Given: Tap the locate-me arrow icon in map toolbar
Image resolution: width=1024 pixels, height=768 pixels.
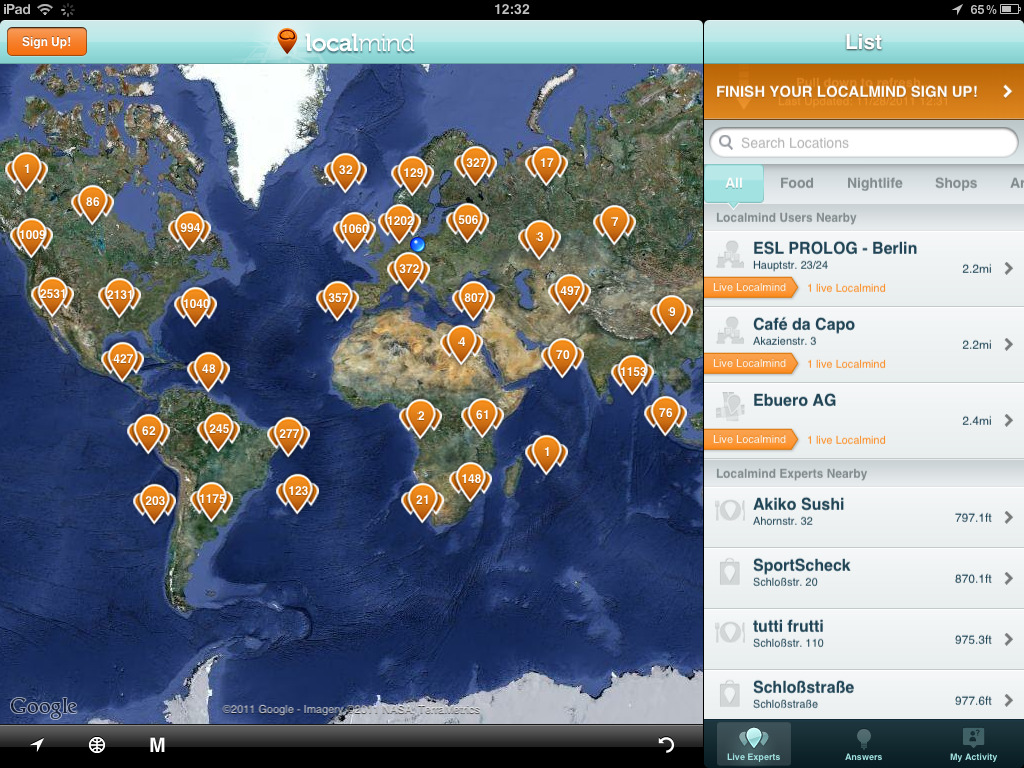Looking at the screenshot, I should click(x=37, y=744).
